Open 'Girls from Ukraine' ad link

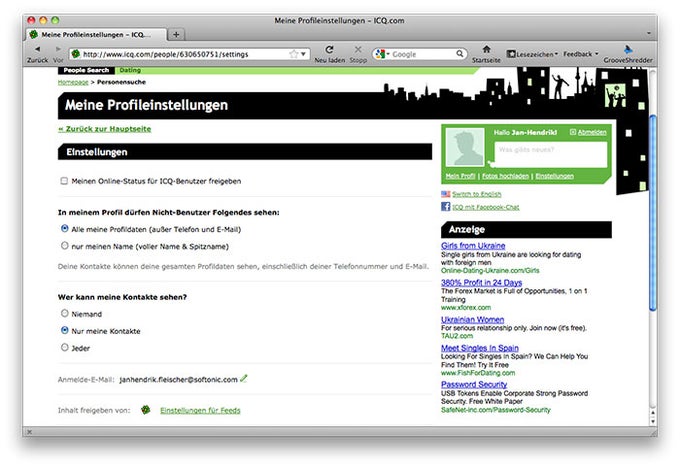tap(473, 245)
